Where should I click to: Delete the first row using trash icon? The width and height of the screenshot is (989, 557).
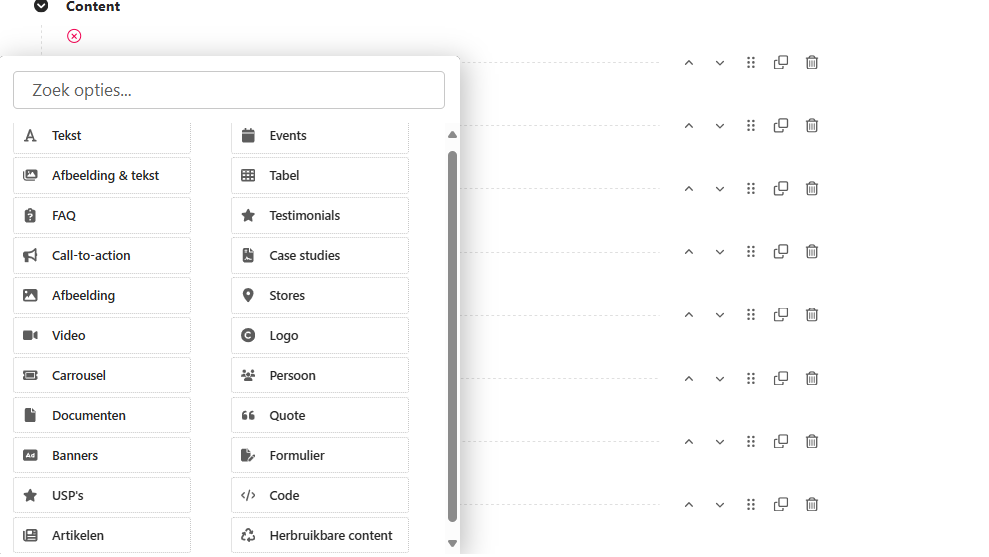(x=812, y=63)
